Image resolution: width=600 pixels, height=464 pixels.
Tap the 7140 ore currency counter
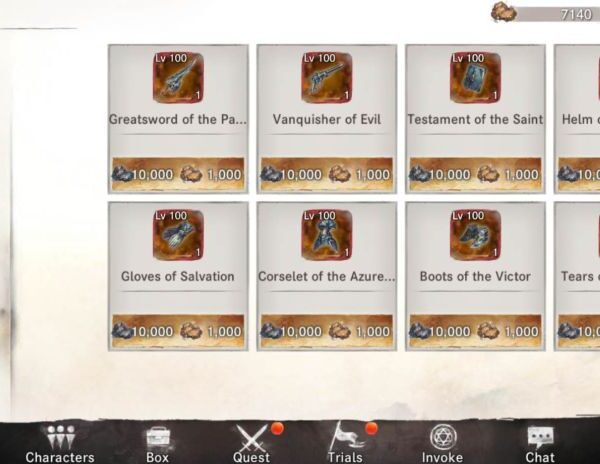tap(545, 13)
